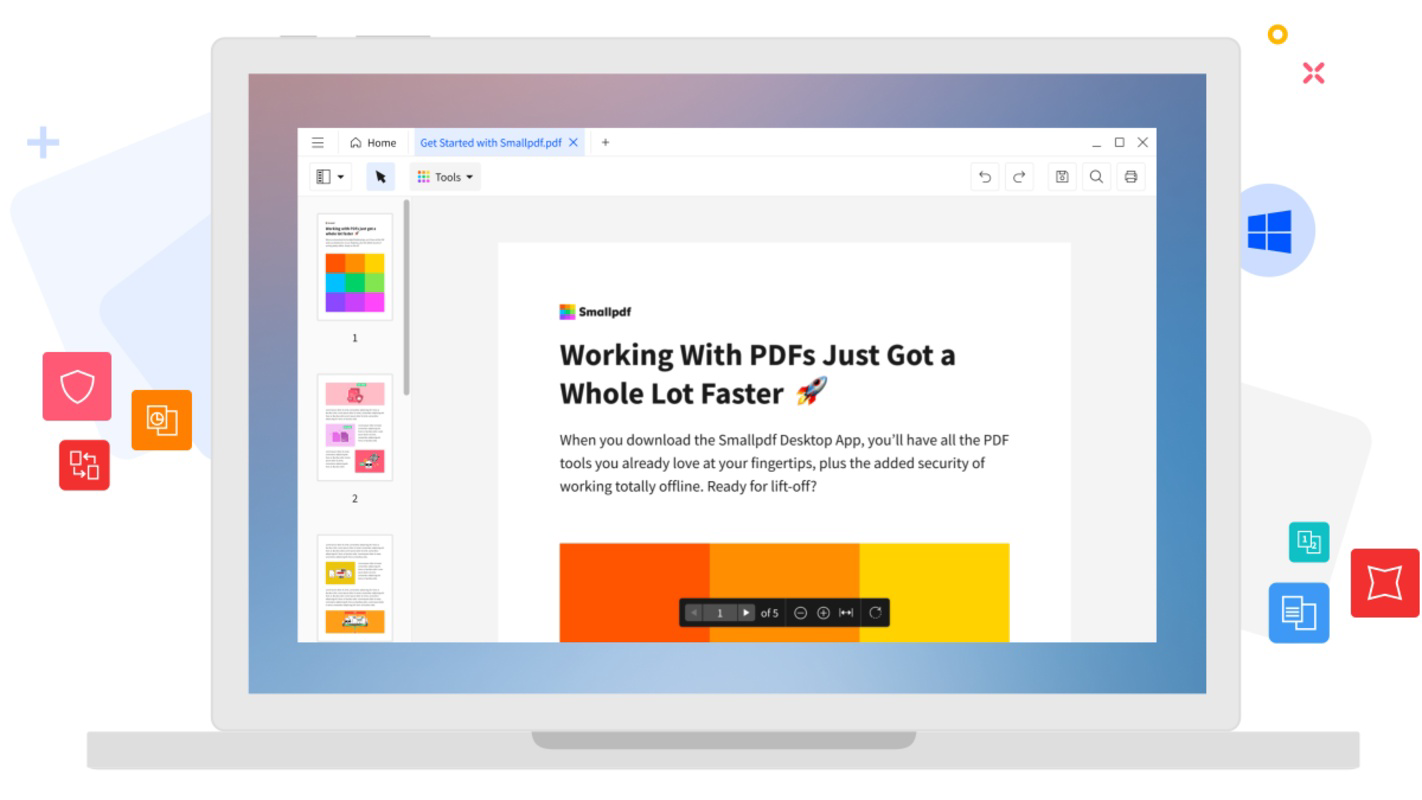Print the current PDF document
Image resolution: width=1422 pixels, height=800 pixels.
click(1130, 176)
